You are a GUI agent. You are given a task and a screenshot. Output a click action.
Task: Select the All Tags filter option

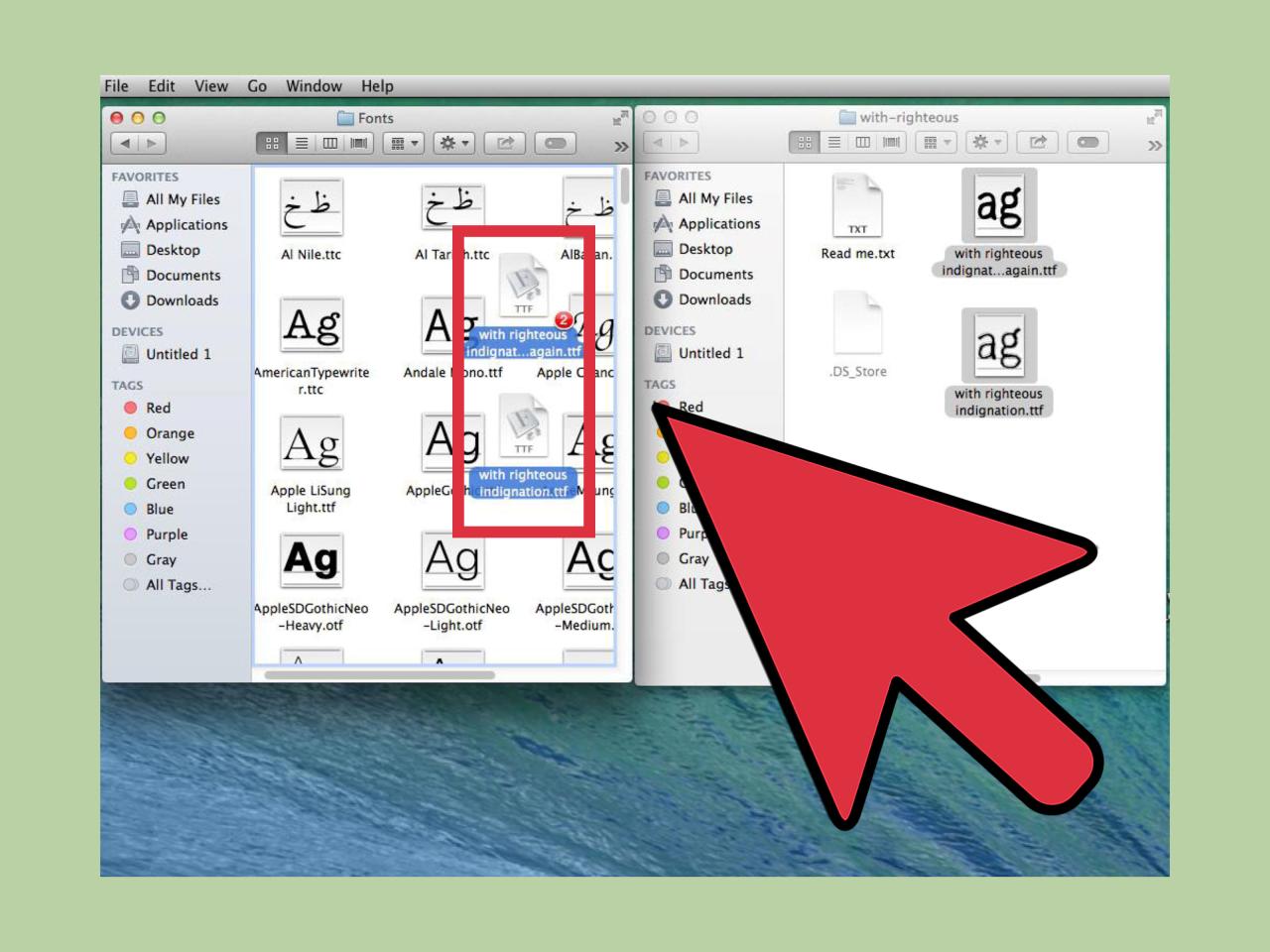pos(176,584)
